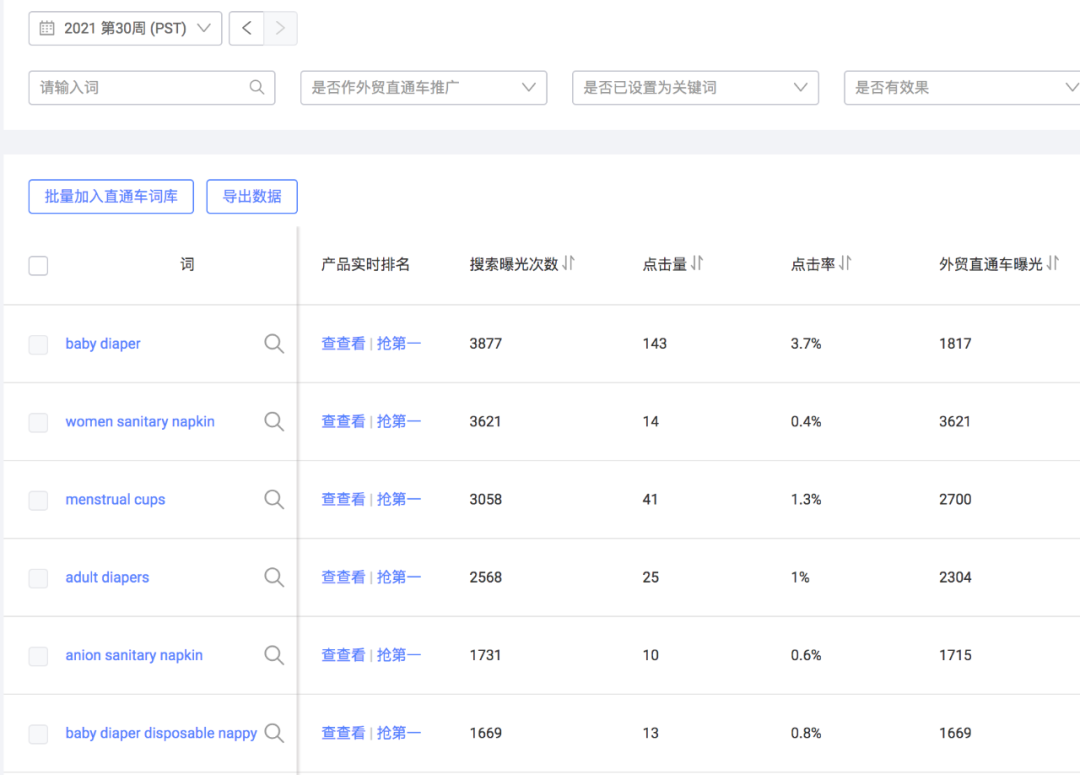Click the magnifier beside menstrual cups
The height and width of the screenshot is (775, 1080).
274,500
